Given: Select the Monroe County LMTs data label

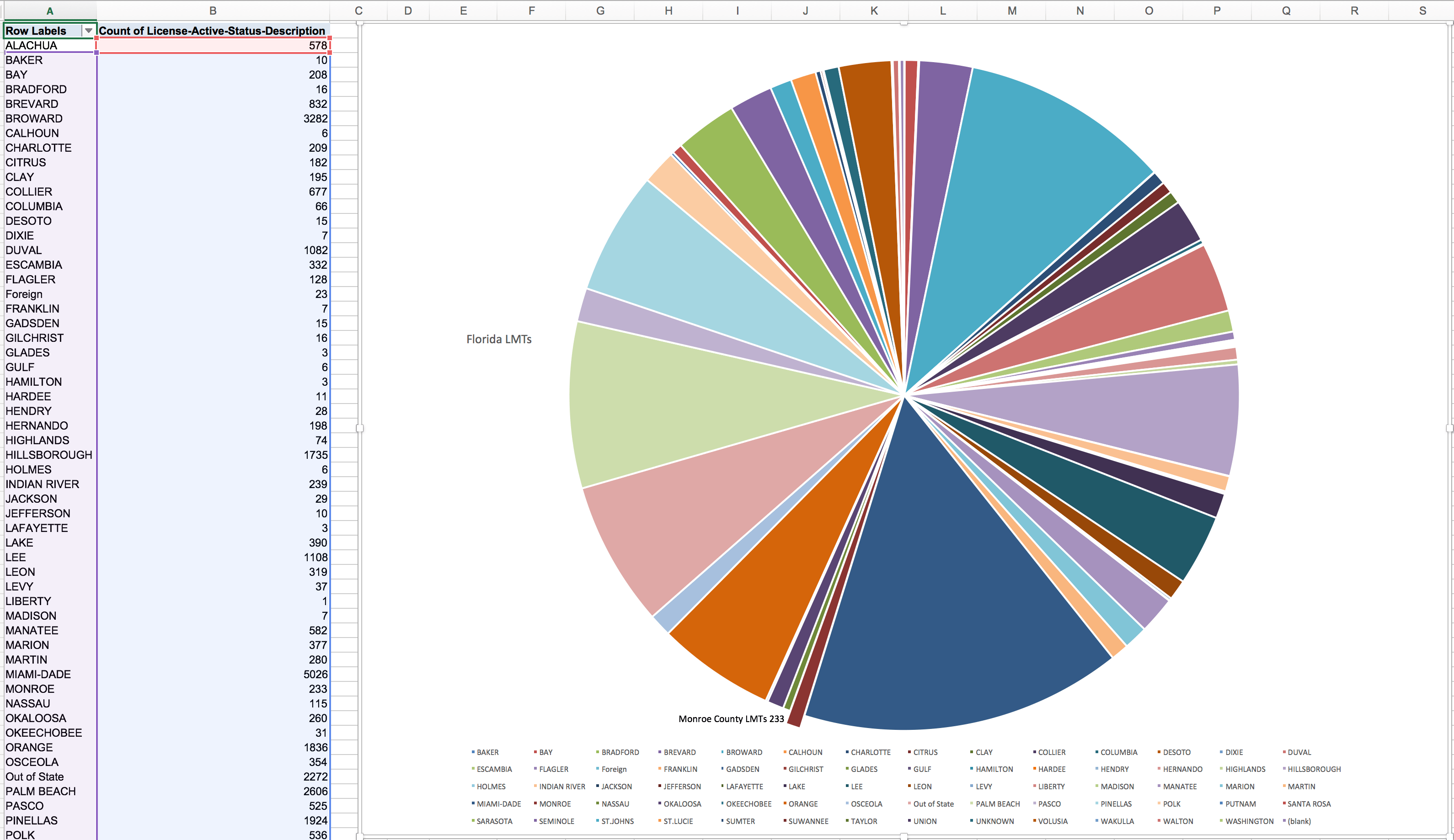Looking at the screenshot, I should 731,718.
